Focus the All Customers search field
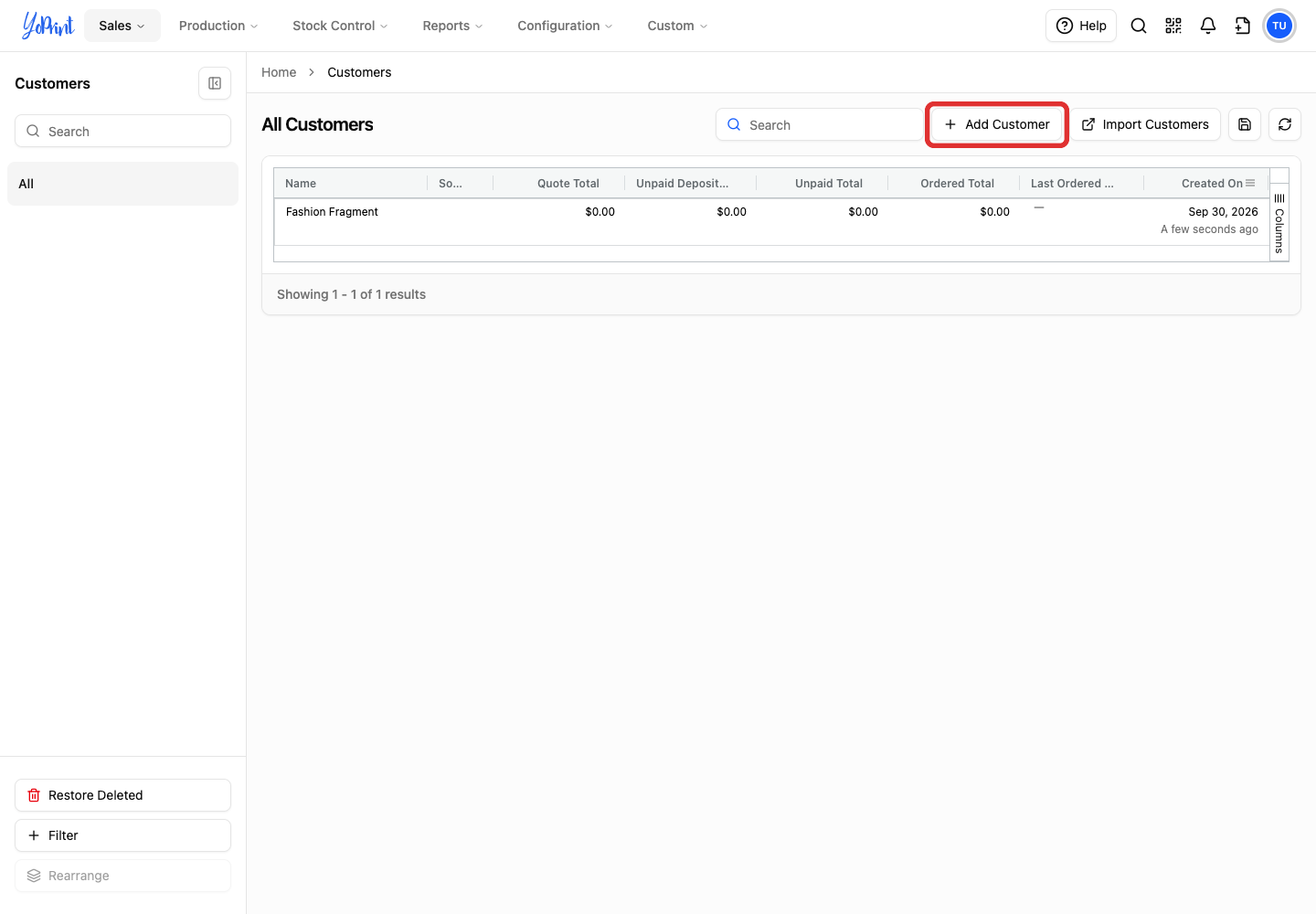1316x914 pixels. tap(819, 124)
